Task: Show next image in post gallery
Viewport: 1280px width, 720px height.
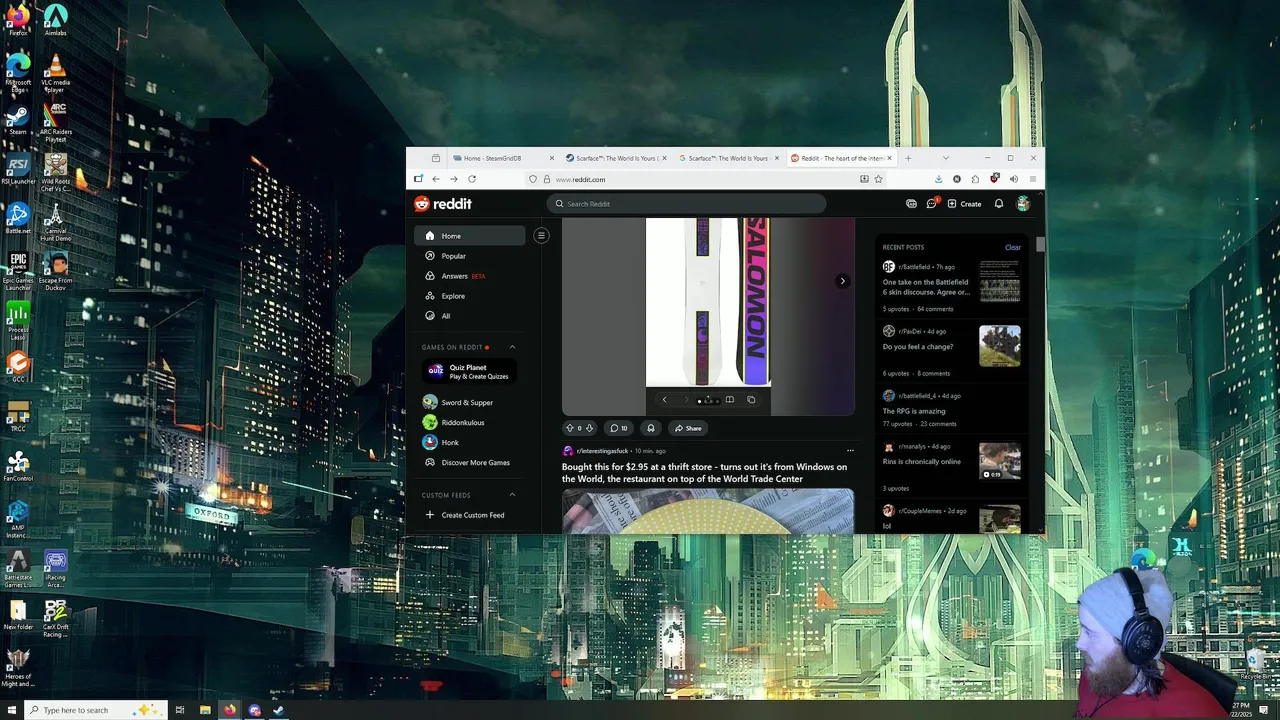Action: point(842,281)
